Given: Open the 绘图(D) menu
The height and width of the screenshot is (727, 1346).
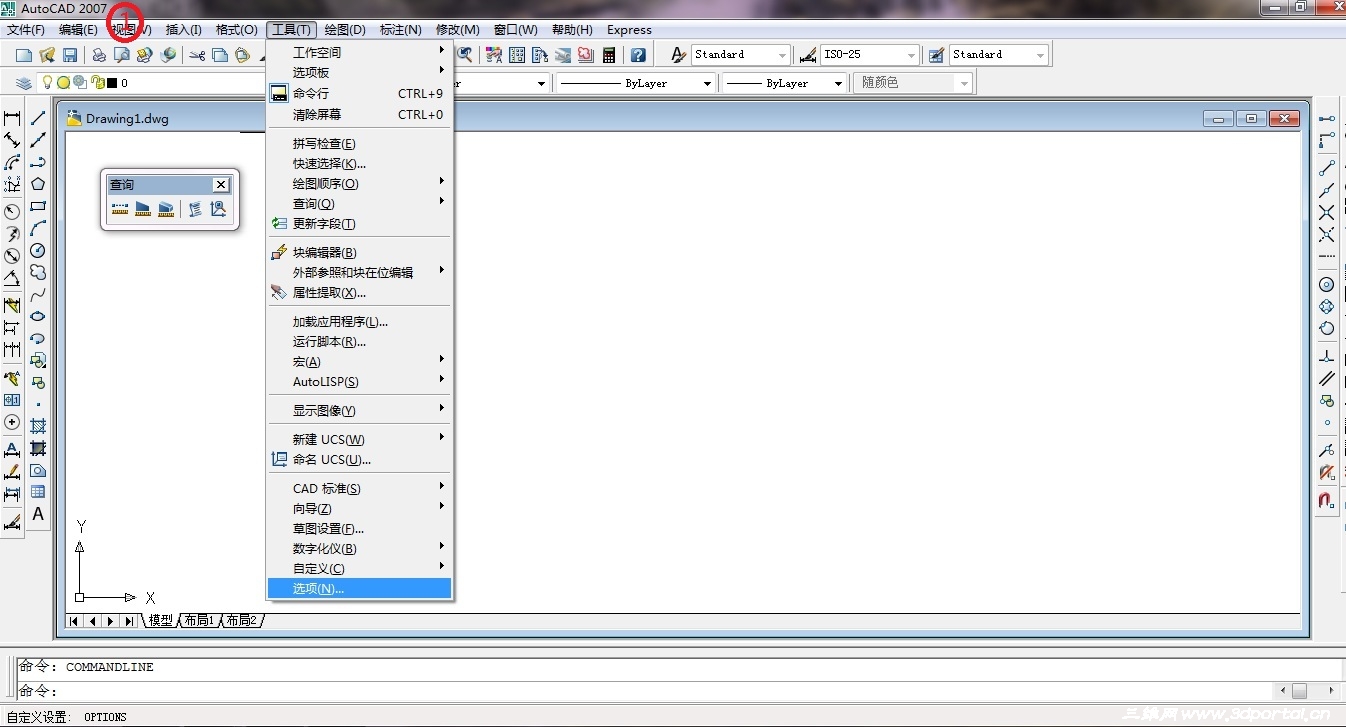Looking at the screenshot, I should [345, 30].
